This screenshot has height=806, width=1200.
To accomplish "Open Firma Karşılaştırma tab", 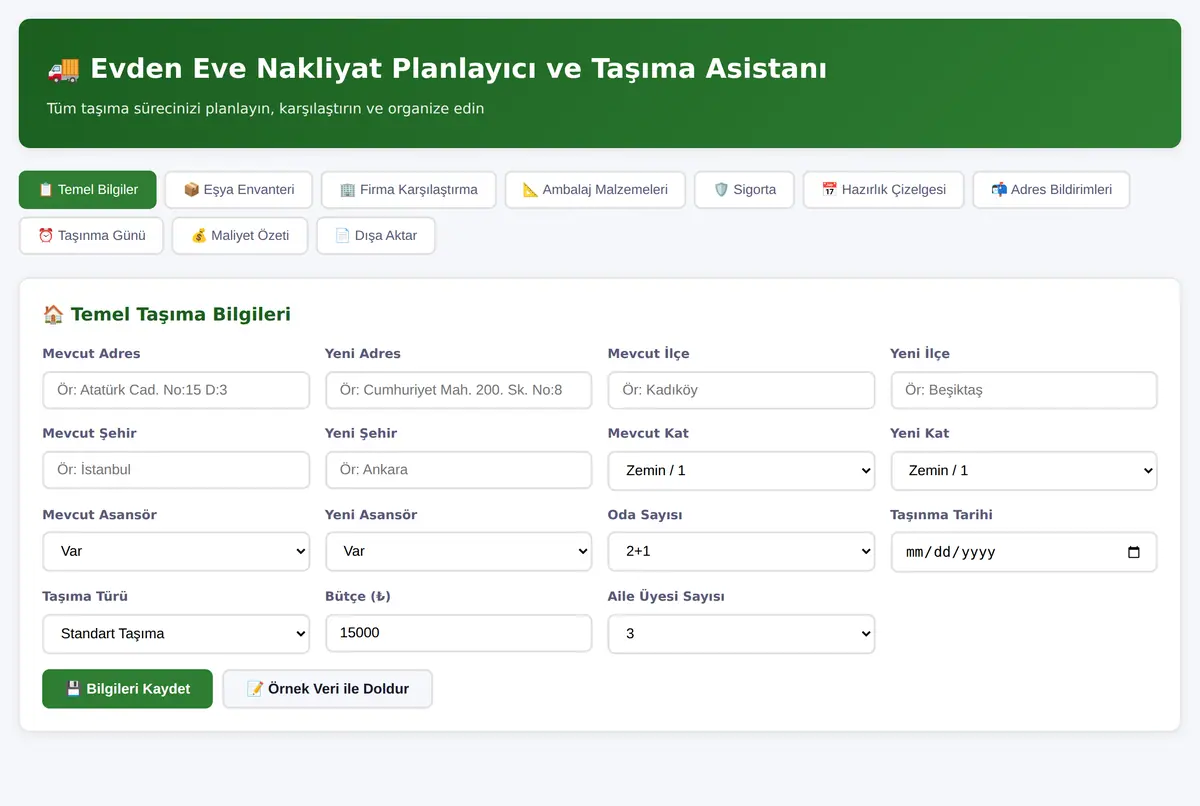I will [x=409, y=189].
